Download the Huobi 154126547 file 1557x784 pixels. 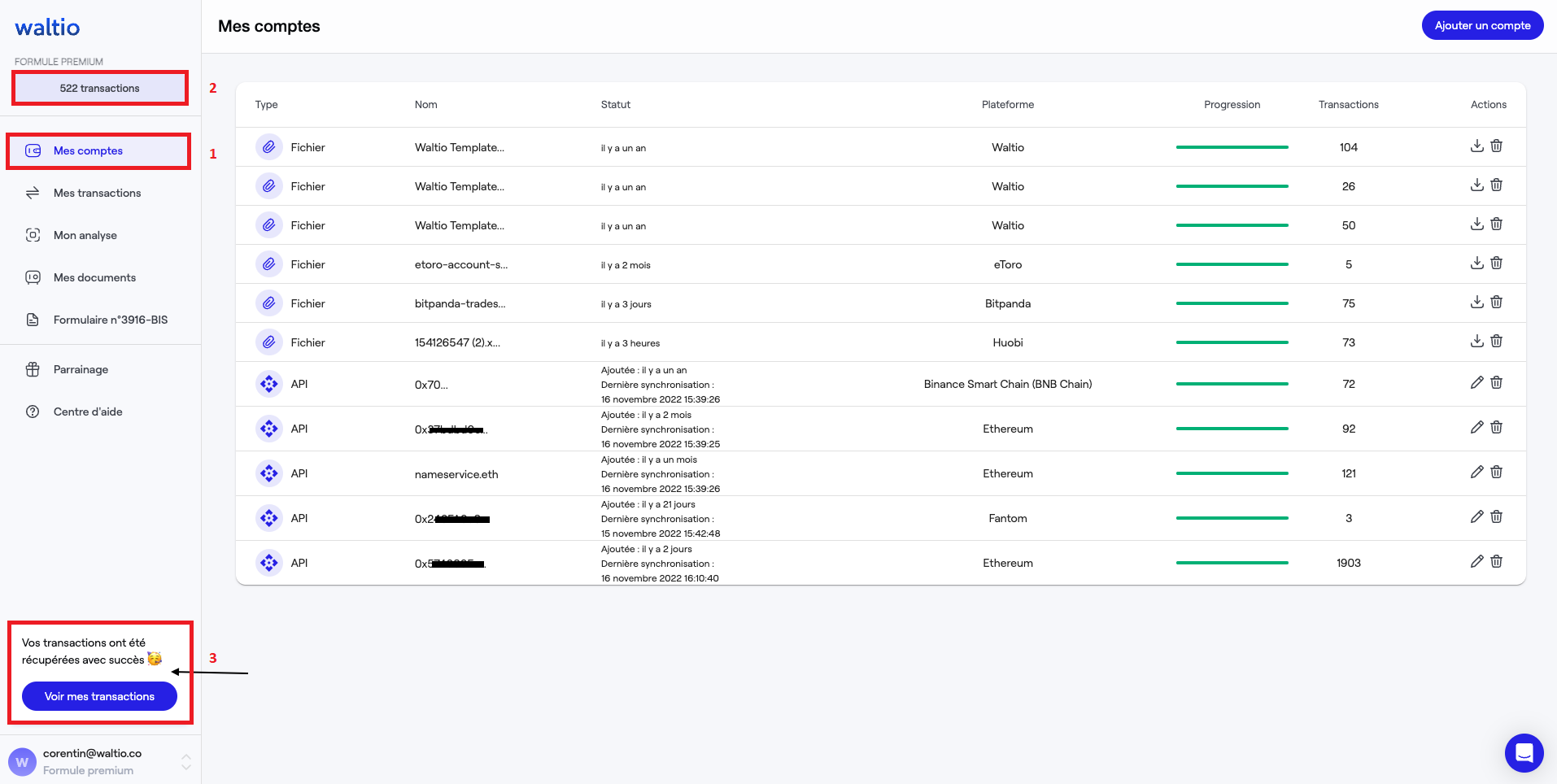click(x=1477, y=341)
